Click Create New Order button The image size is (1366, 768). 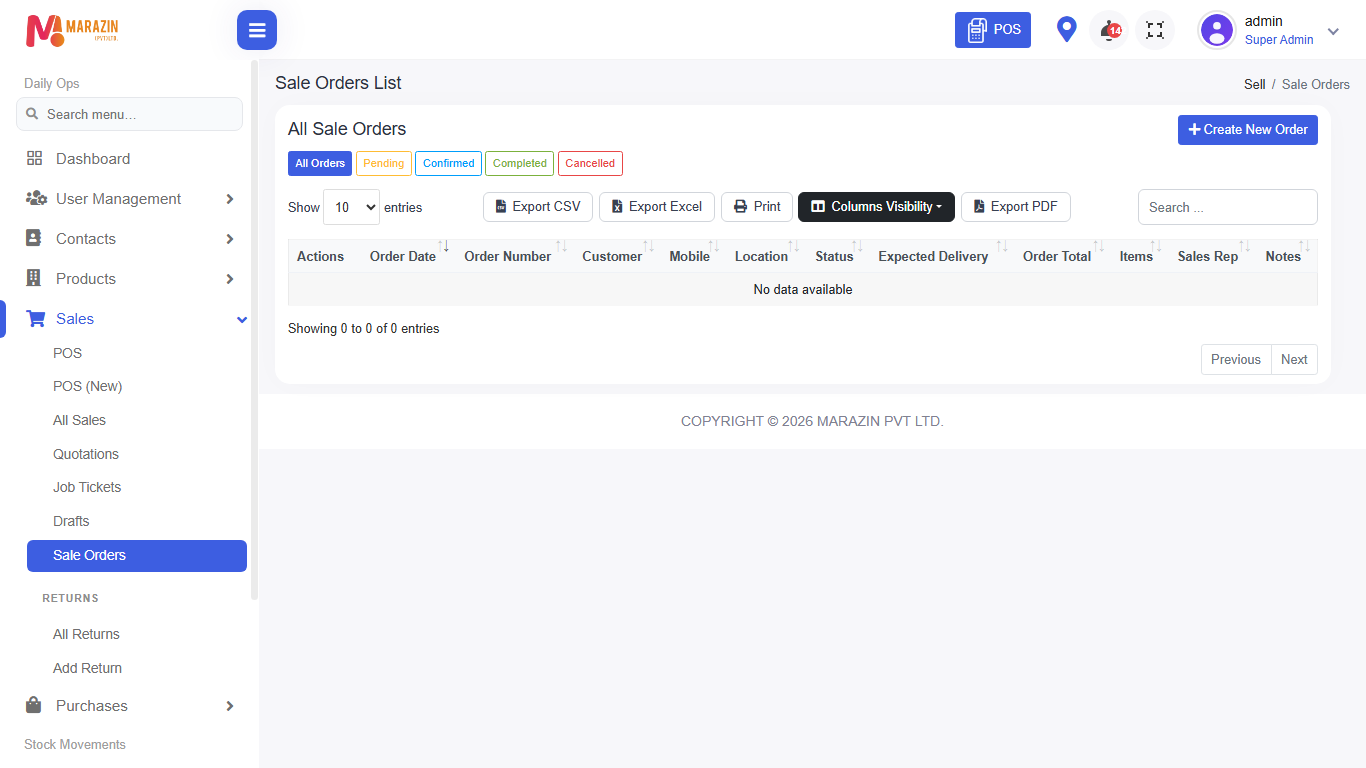pos(1248,130)
